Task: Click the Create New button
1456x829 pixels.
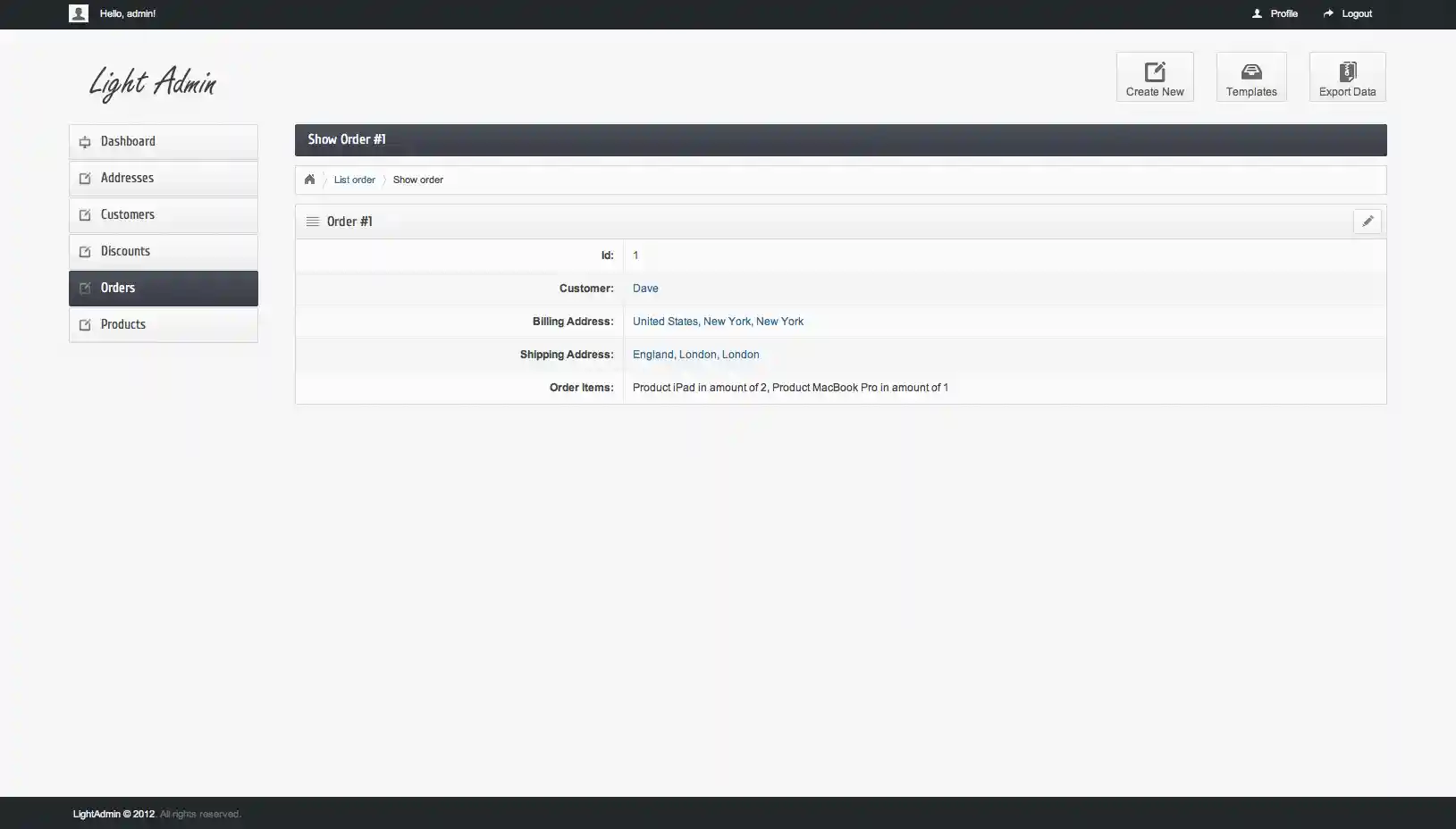Action: tap(1155, 77)
